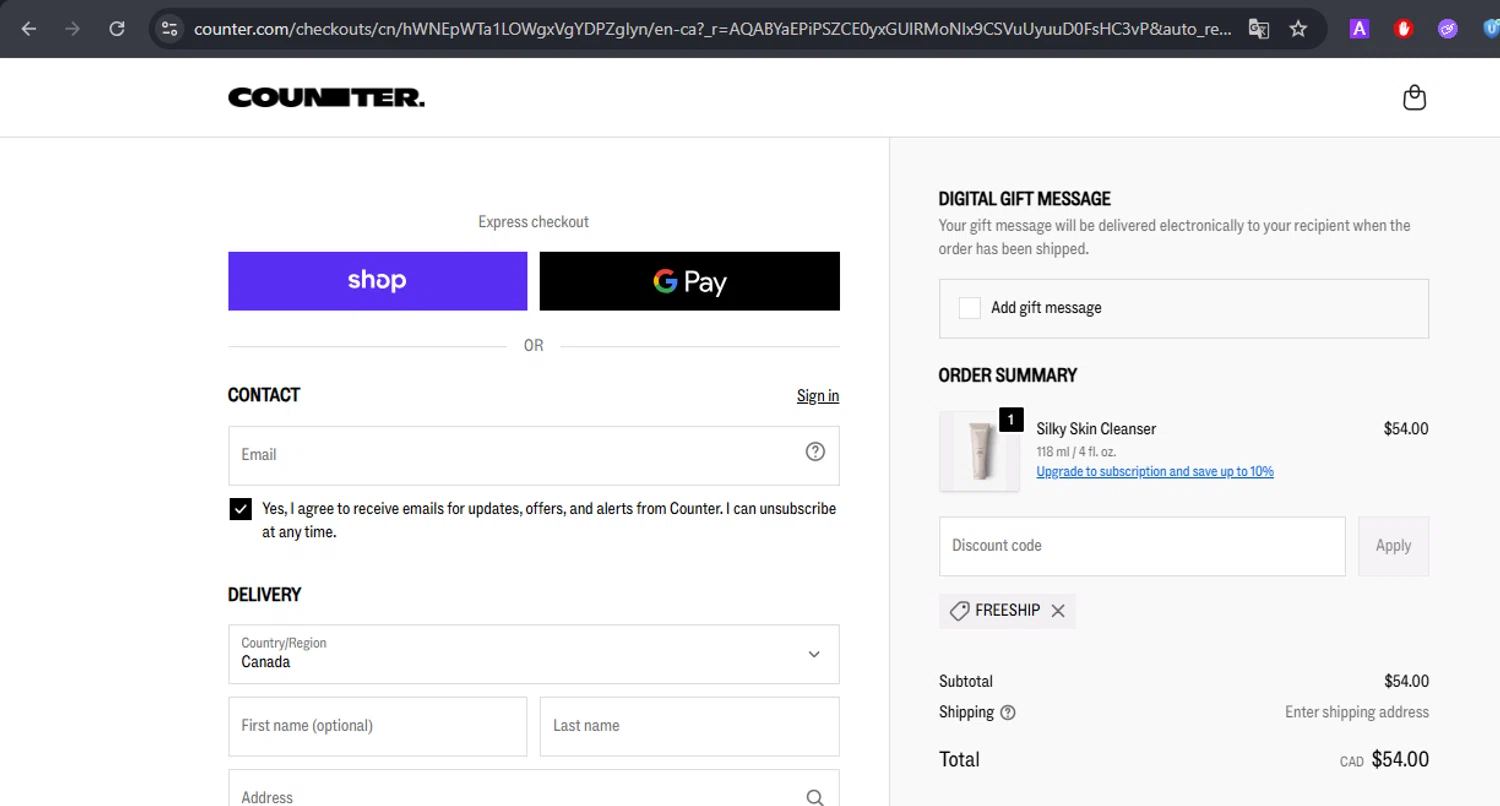
Task: Click the 'ORDER SUMMARY' heading
Action: (x=1008, y=376)
